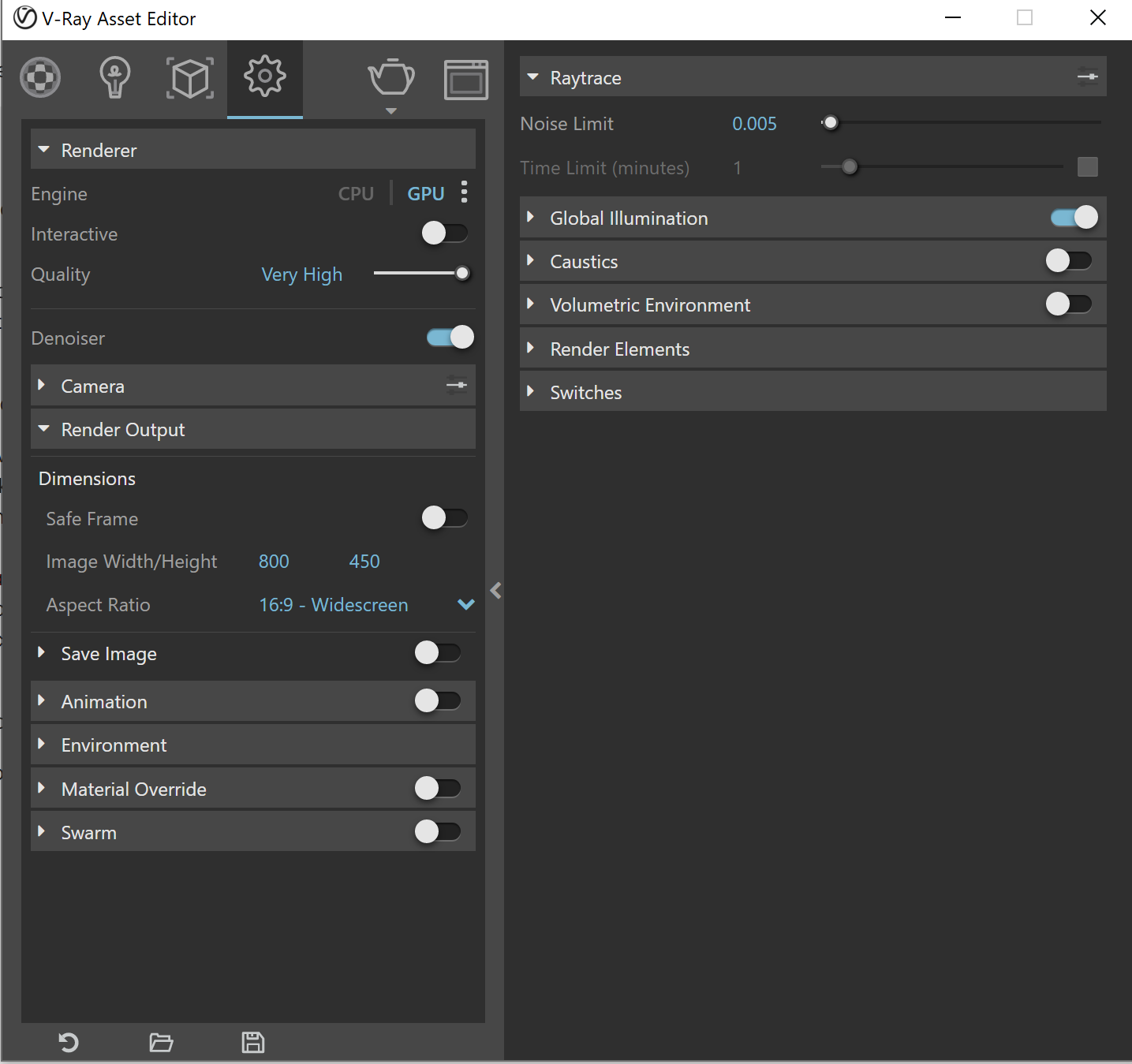Viewport: 1132px width, 1064px height.
Task: Load render settings from file icon
Action: pos(161,1043)
